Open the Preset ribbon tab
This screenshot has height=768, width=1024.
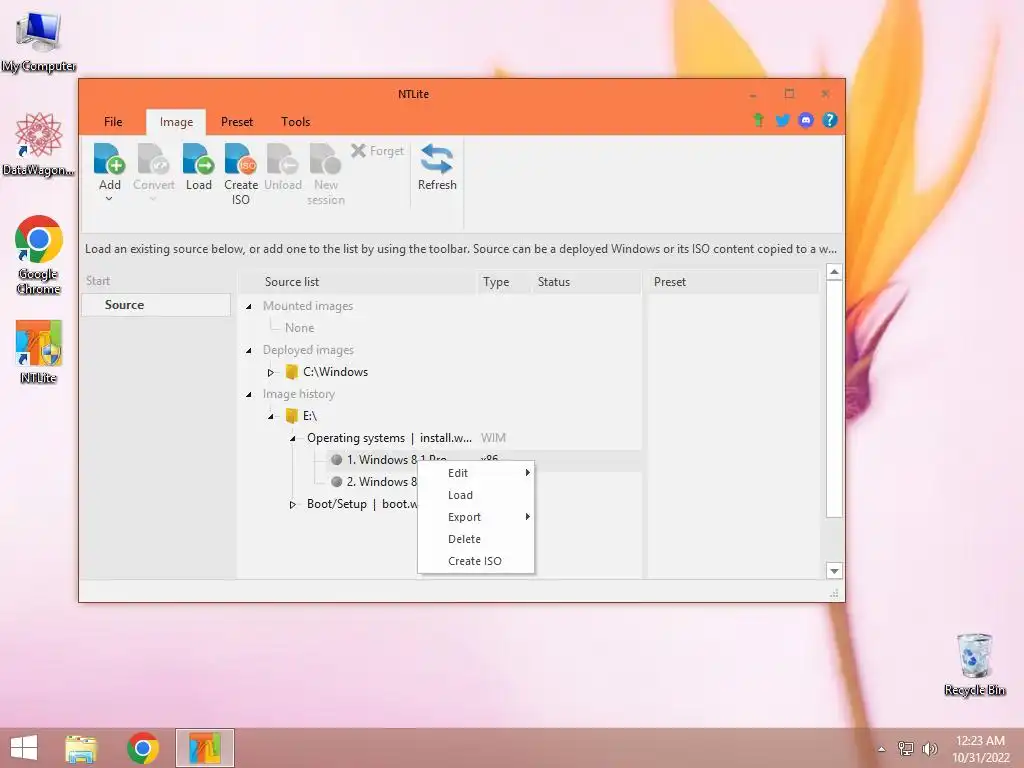[236, 121]
